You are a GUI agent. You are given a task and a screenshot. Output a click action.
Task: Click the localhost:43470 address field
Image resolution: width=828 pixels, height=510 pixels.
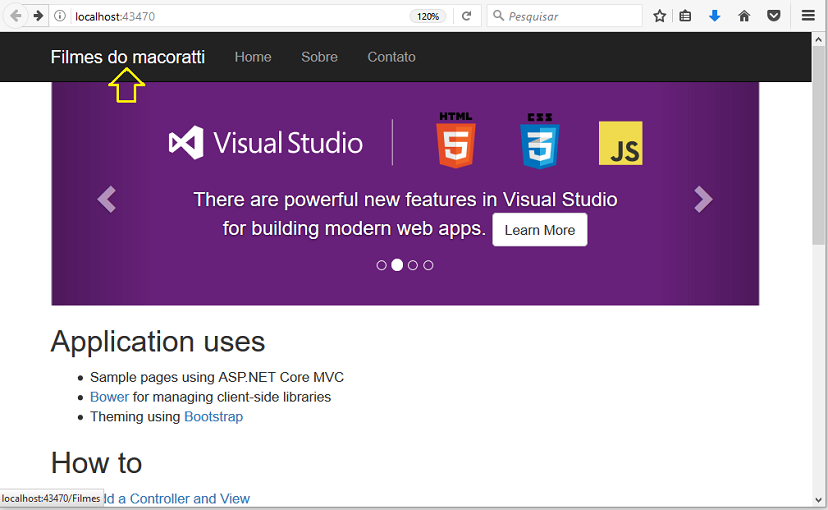pos(238,16)
